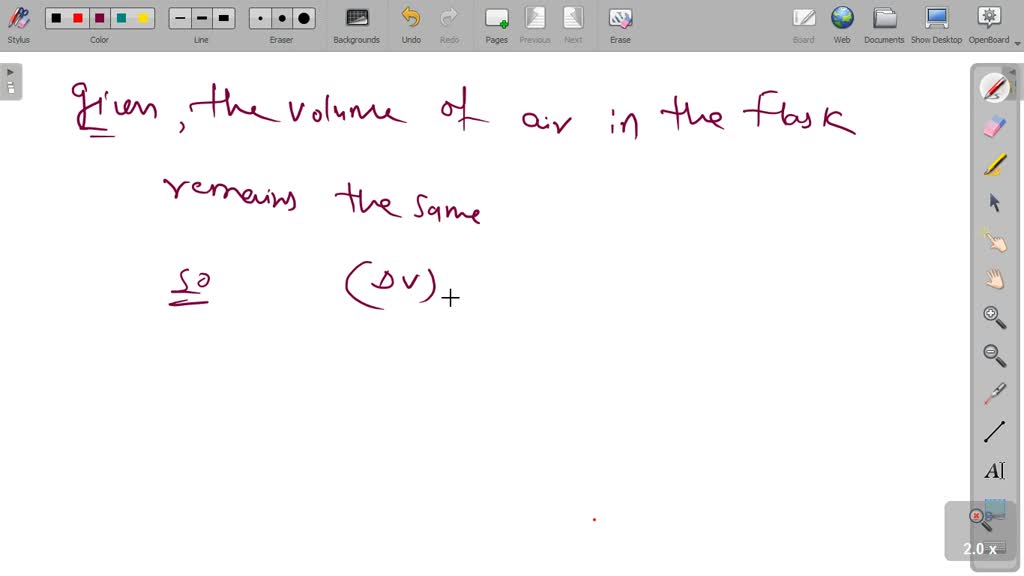1024x576 pixels.
Task: Open the OpenBoard menu
Action: [989, 25]
